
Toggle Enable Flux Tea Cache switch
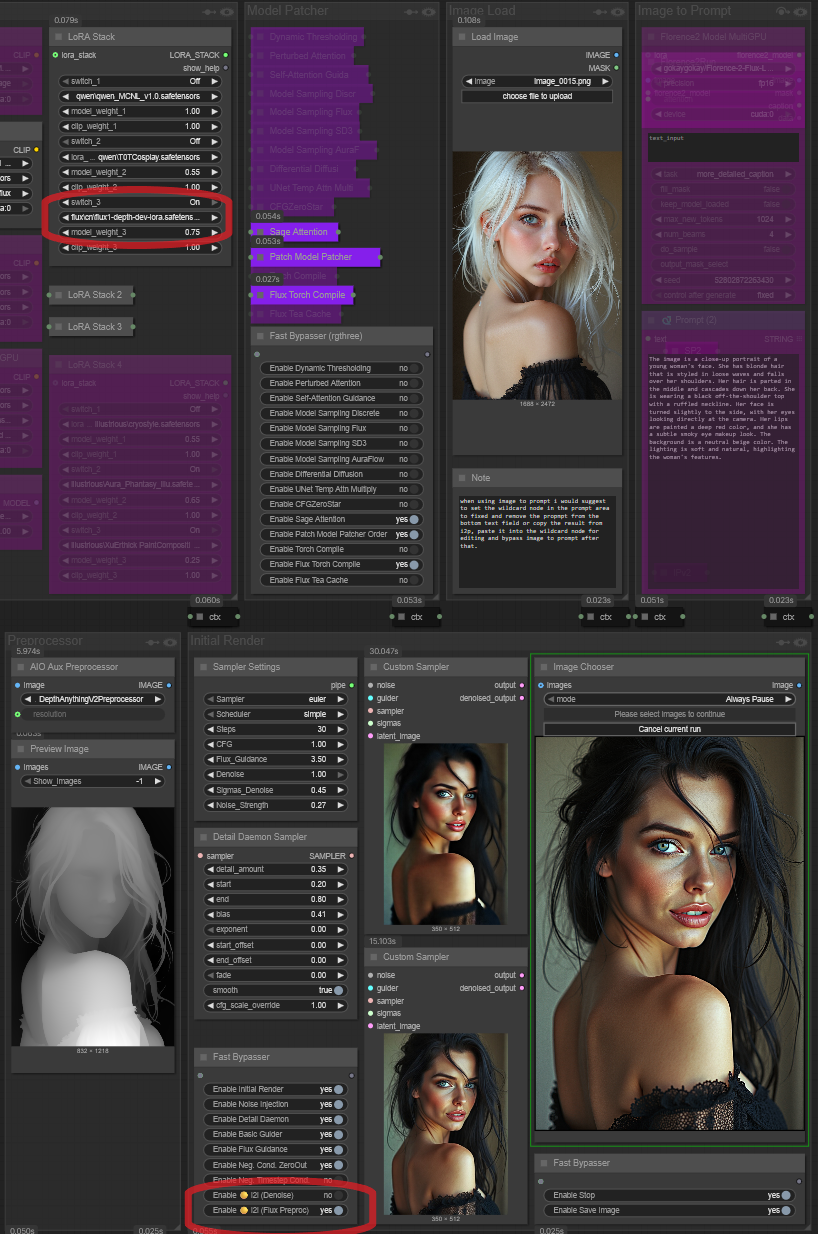(x=414, y=580)
